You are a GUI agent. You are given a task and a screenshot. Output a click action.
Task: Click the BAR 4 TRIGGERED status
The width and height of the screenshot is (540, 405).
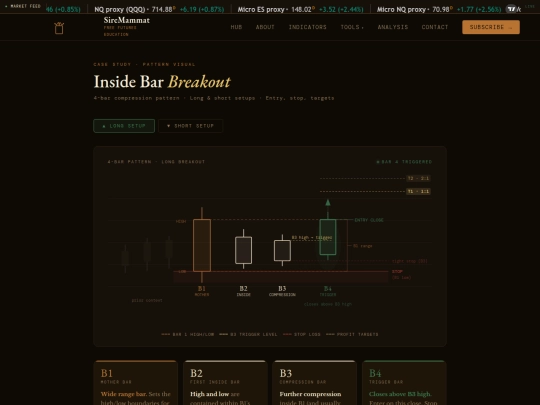coord(404,162)
